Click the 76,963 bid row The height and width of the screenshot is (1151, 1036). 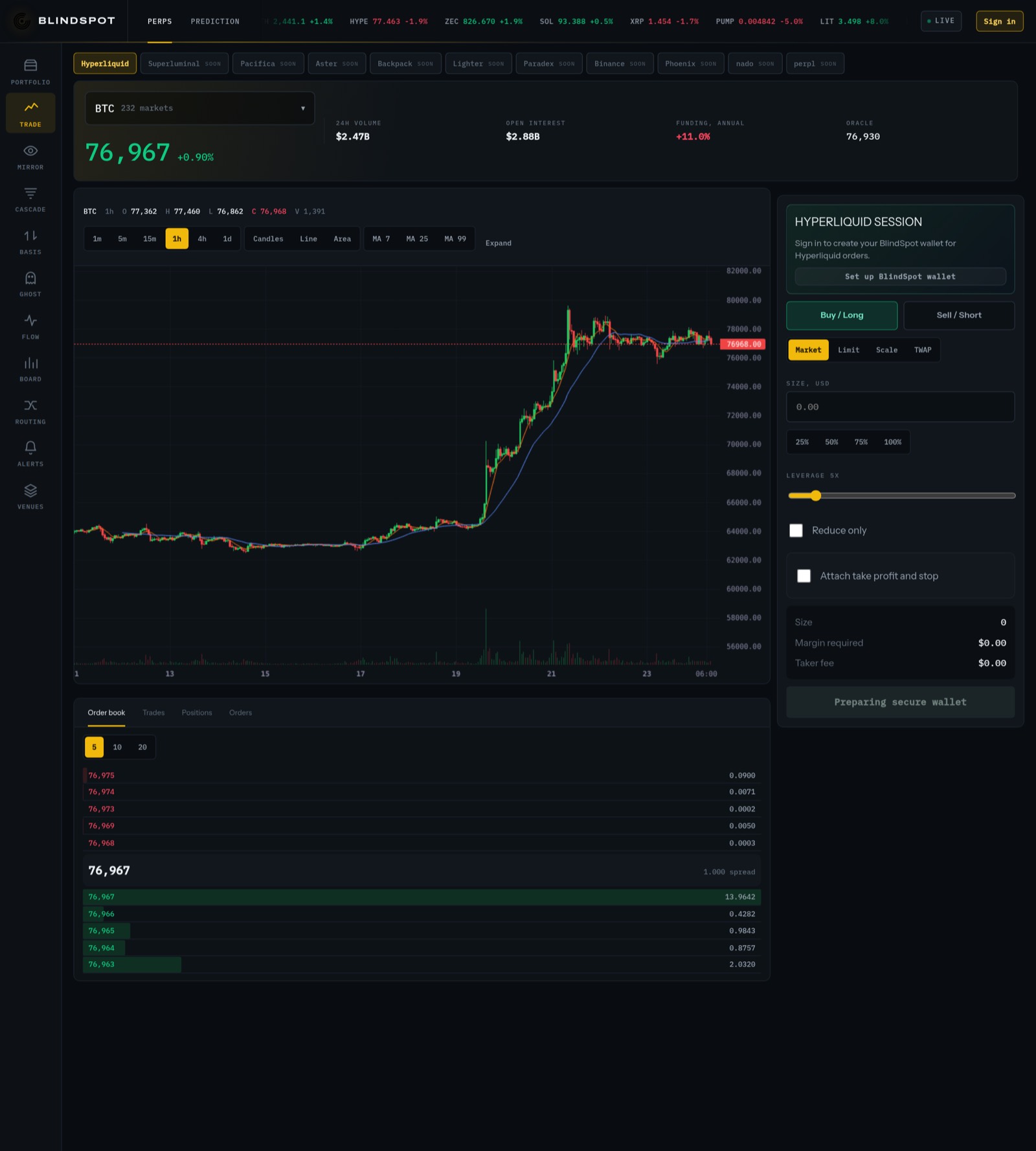point(422,964)
